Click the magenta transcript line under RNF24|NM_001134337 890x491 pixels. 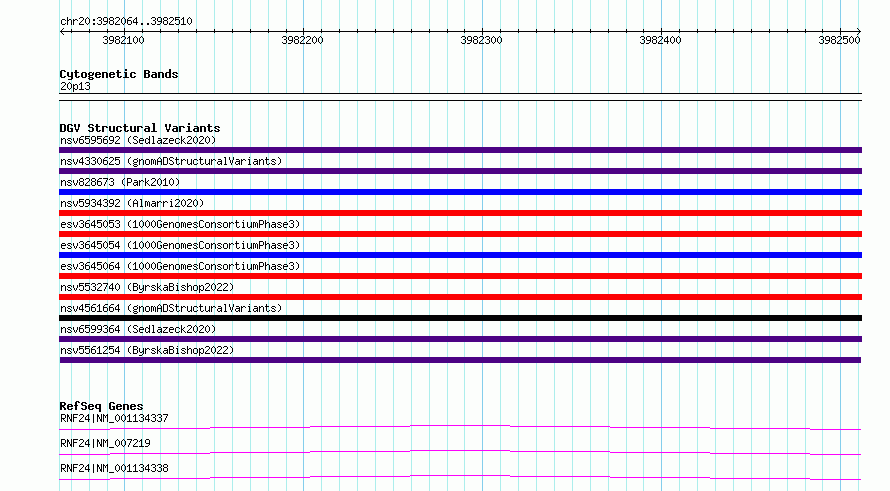pyautogui.click(x=460, y=426)
